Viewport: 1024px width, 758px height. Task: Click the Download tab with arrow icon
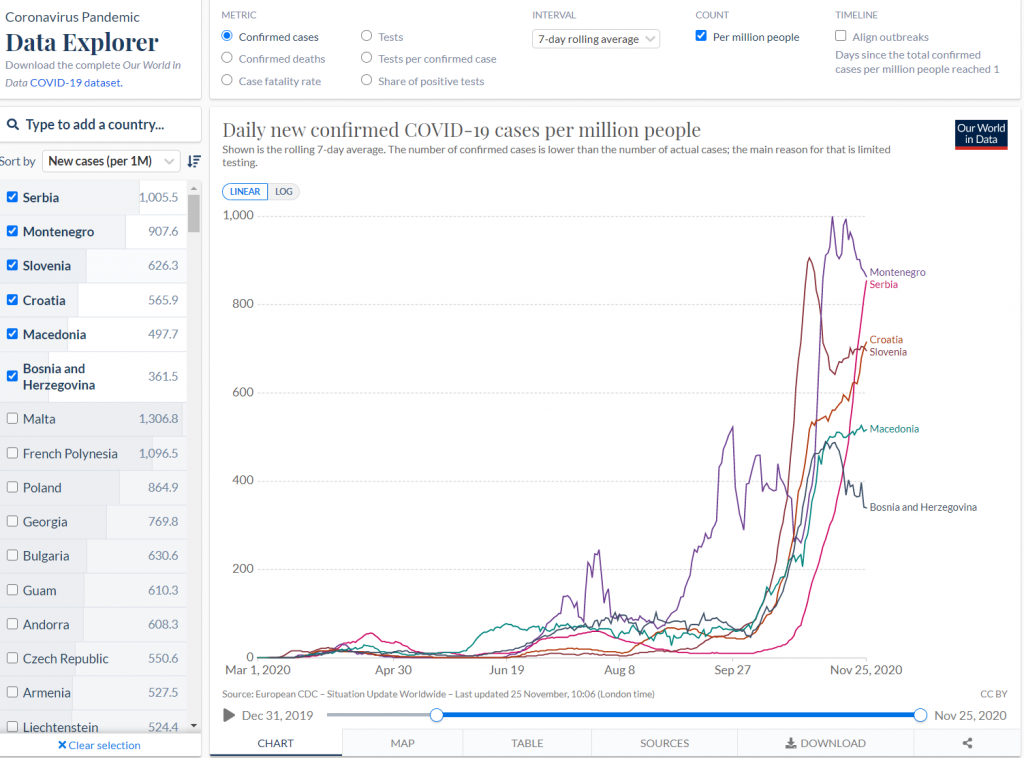pyautogui.click(x=825, y=743)
